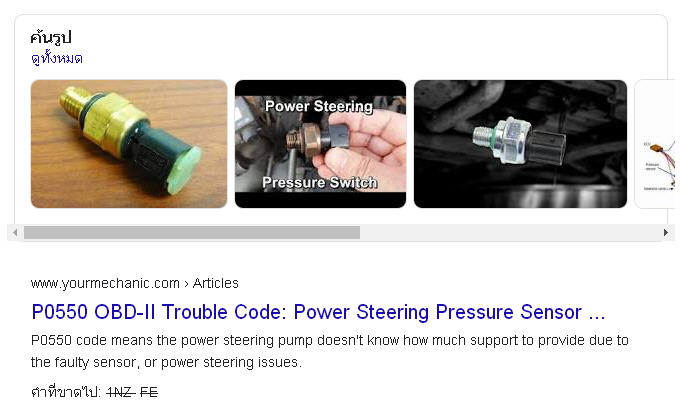The image size is (691, 406).
Task: Select the silver sensor on dark background image
Action: (x=520, y=144)
